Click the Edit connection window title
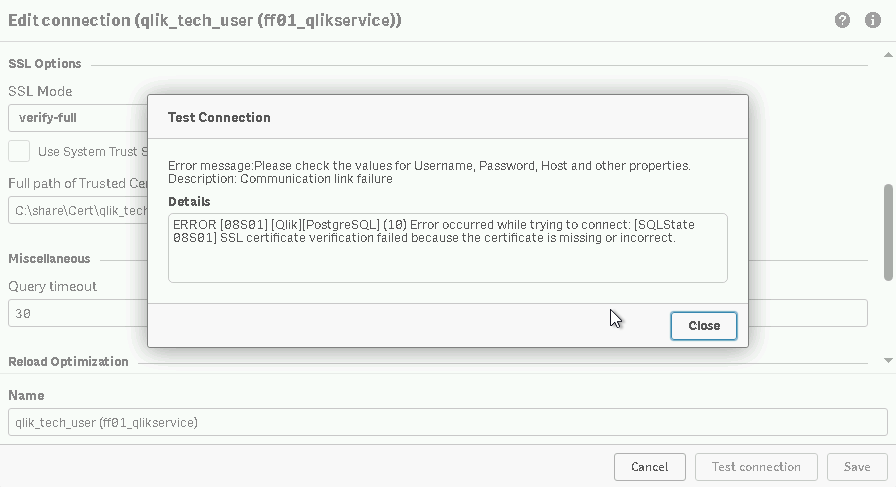 coord(205,20)
